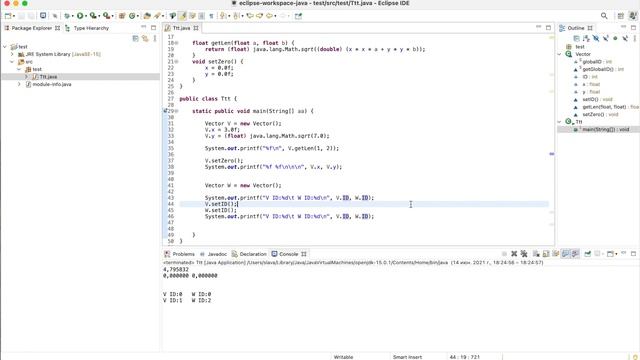This screenshot has height=360, width=640.
Task: Click the External Tools run icon
Action: [106, 16]
